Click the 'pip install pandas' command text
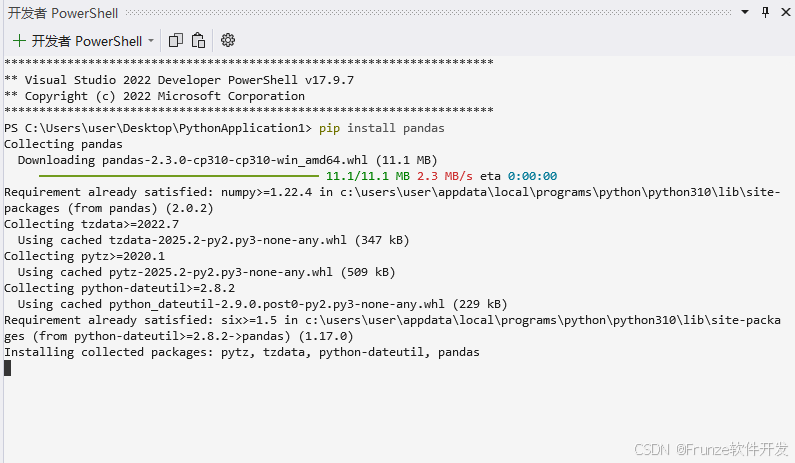This screenshot has height=463, width=795. [381, 128]
